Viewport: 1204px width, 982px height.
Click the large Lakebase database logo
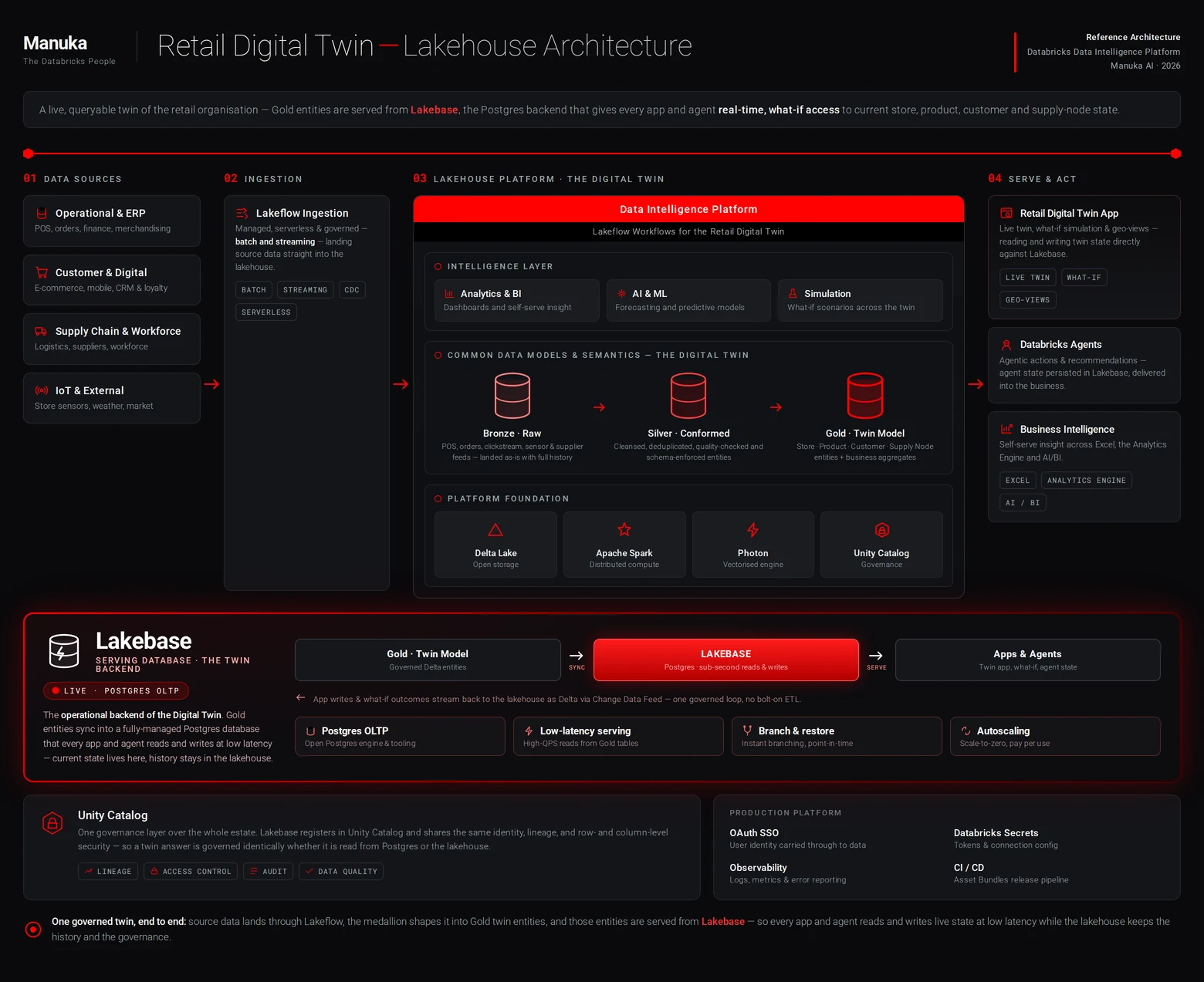tap(64, 651)
